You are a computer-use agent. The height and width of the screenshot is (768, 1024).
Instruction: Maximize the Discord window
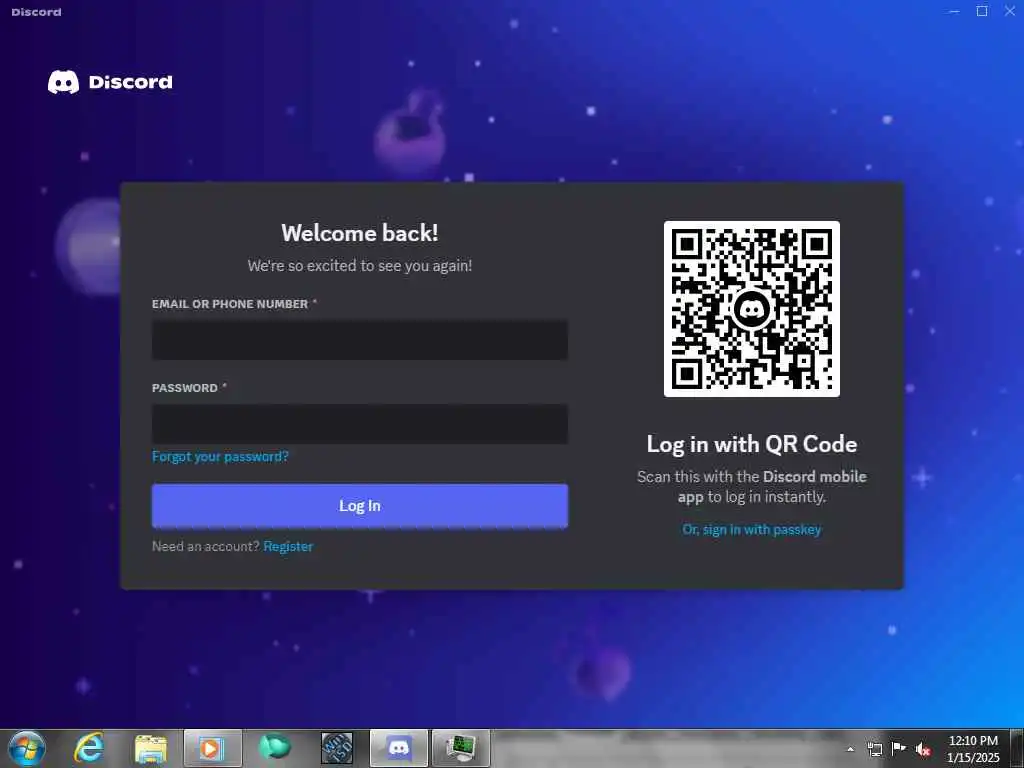pyautogui.click(x=982, y=11)
